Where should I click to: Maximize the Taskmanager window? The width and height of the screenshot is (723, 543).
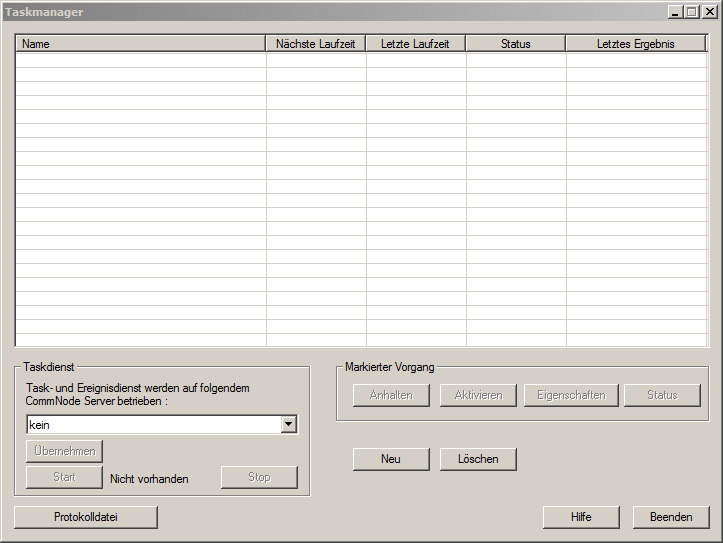click(x=692, y=12)
